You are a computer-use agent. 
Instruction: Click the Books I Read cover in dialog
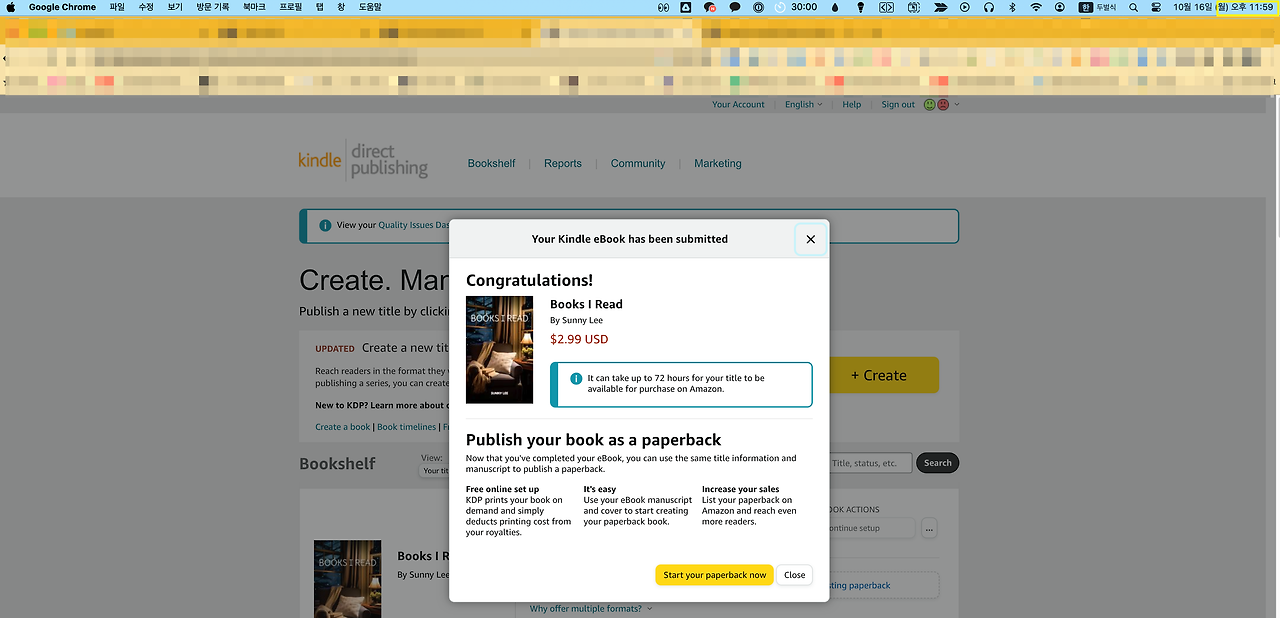point(499,349)
